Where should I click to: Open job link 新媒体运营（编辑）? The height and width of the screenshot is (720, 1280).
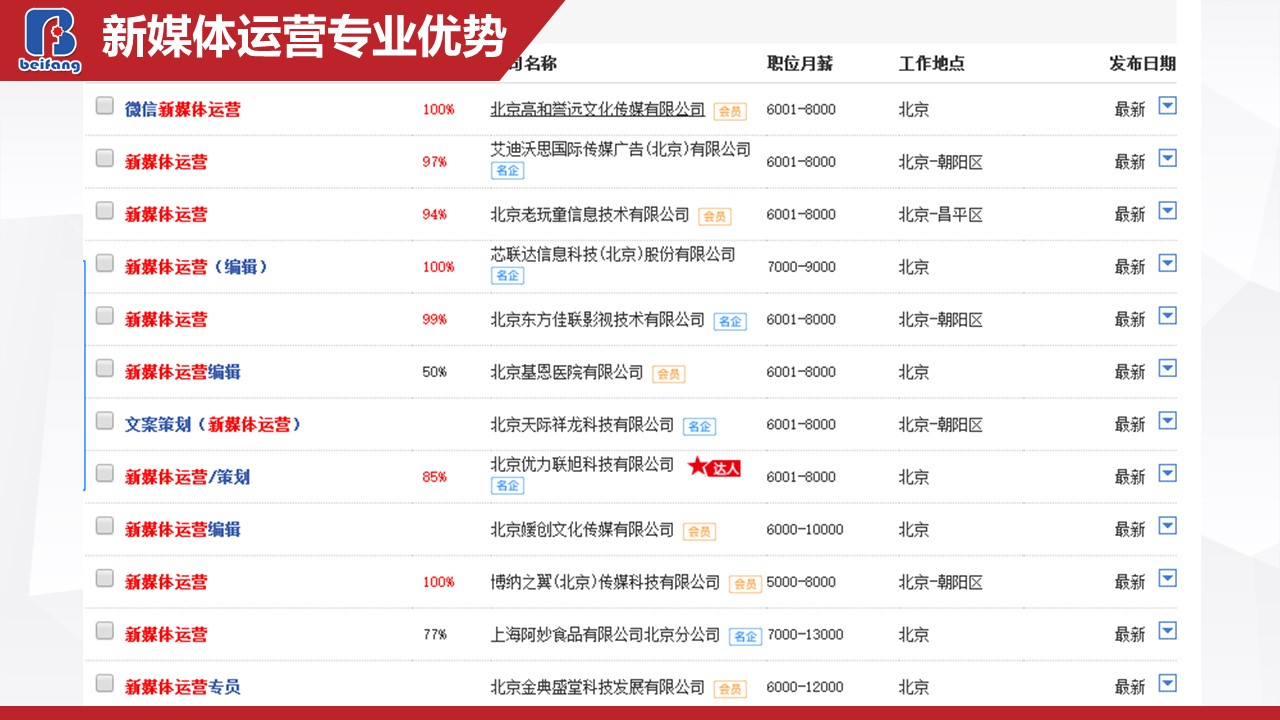point(196,267)
